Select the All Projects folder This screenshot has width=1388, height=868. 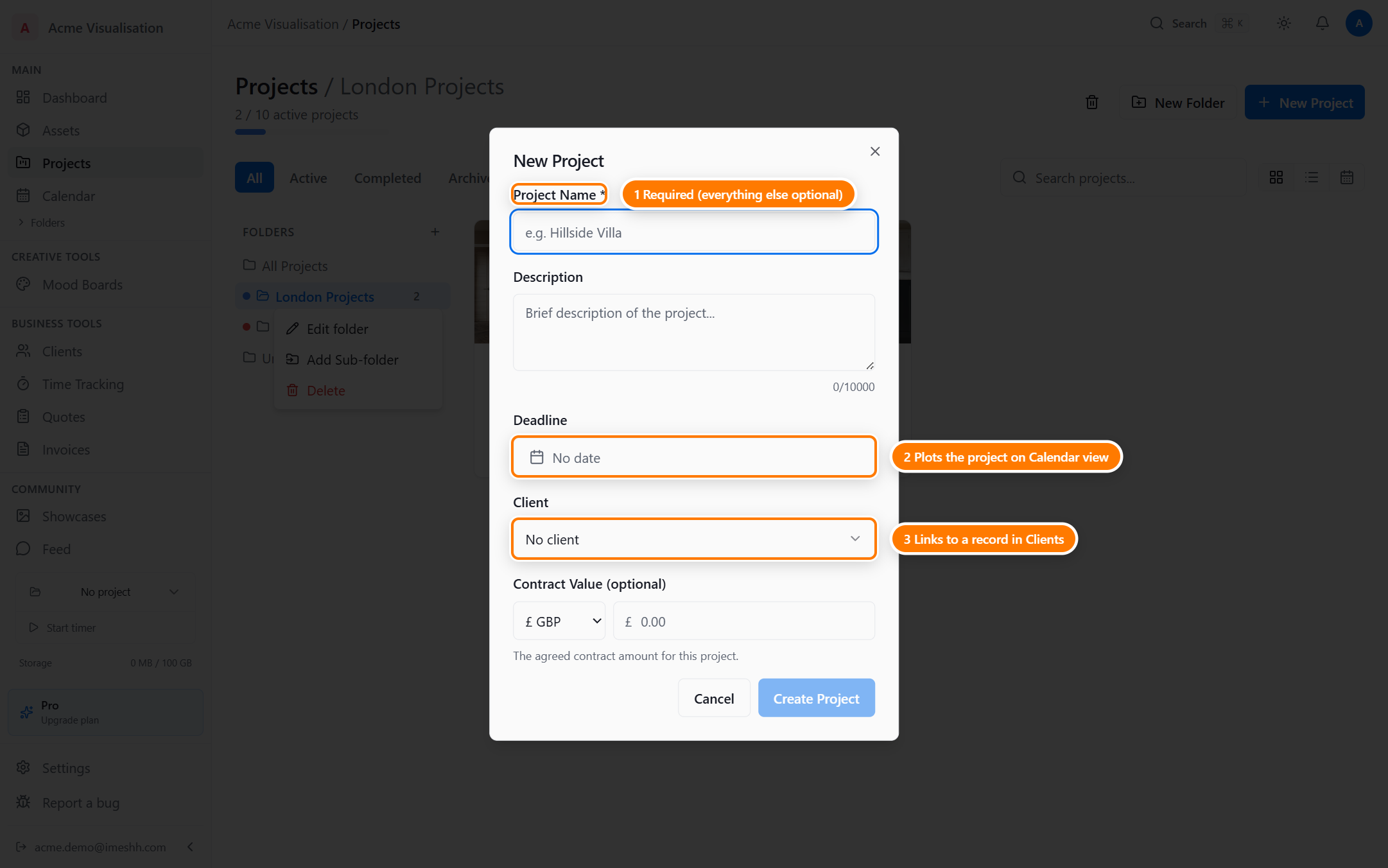(x=294, y=266)
